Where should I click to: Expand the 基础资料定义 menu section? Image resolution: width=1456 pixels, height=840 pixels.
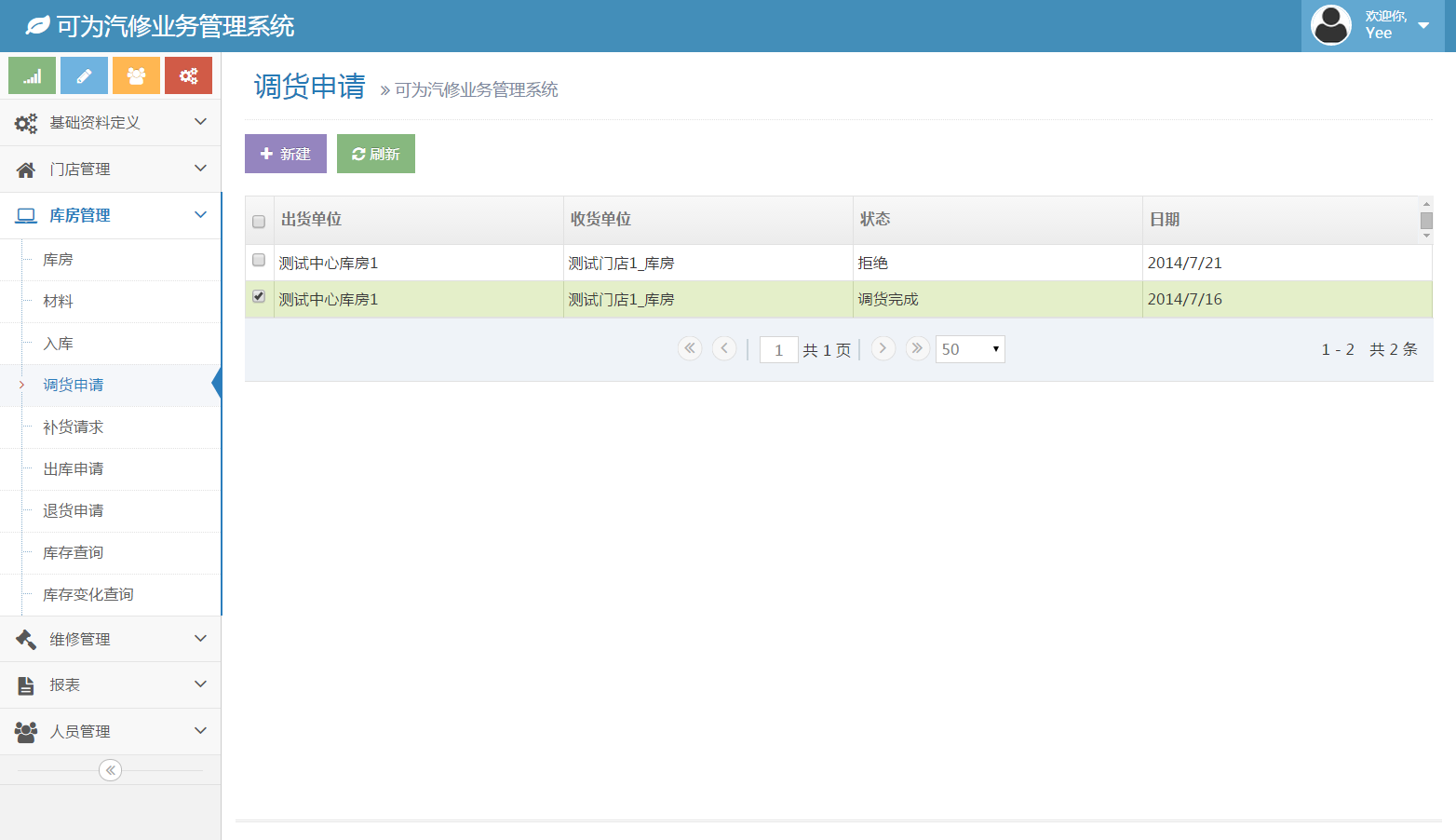110,122
